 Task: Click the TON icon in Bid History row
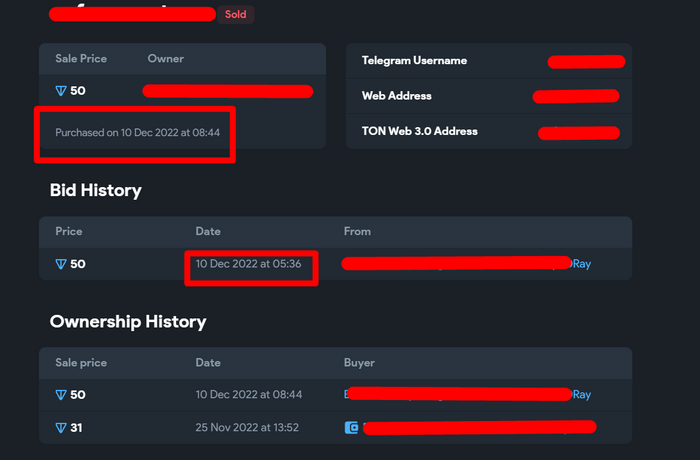[x=61, y=264]
